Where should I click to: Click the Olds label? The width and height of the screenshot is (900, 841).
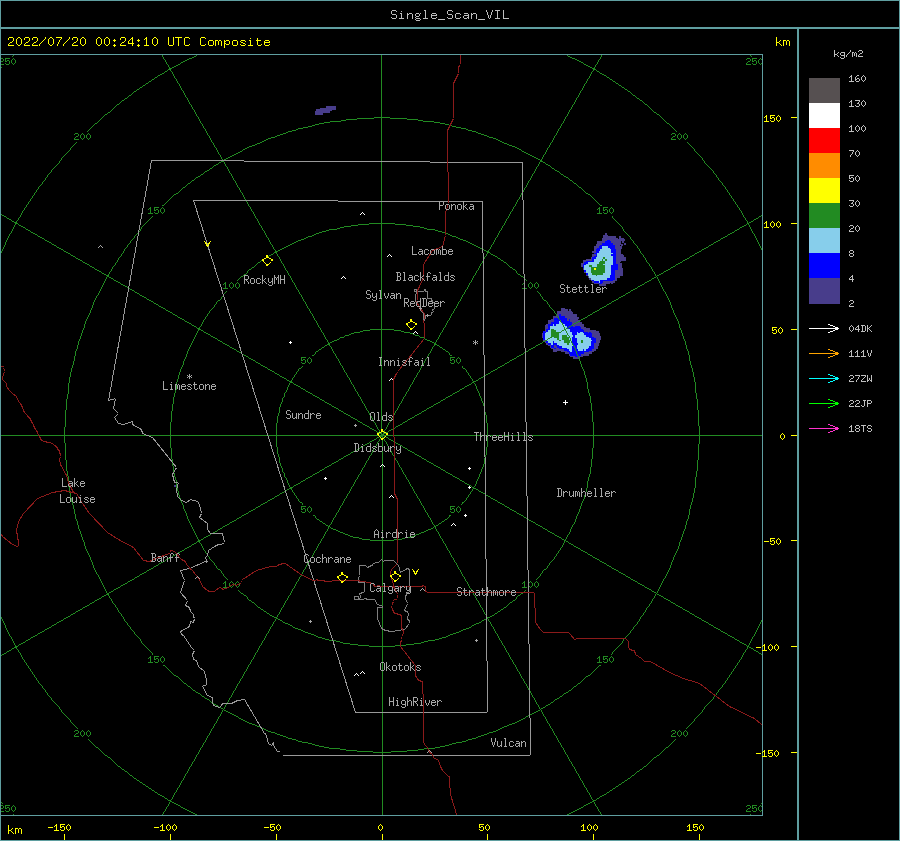point(381,417)
